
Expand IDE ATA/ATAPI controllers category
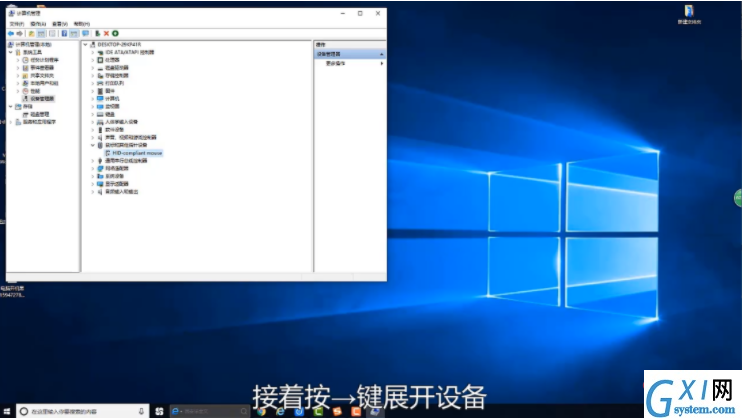(x=93, y=53)
